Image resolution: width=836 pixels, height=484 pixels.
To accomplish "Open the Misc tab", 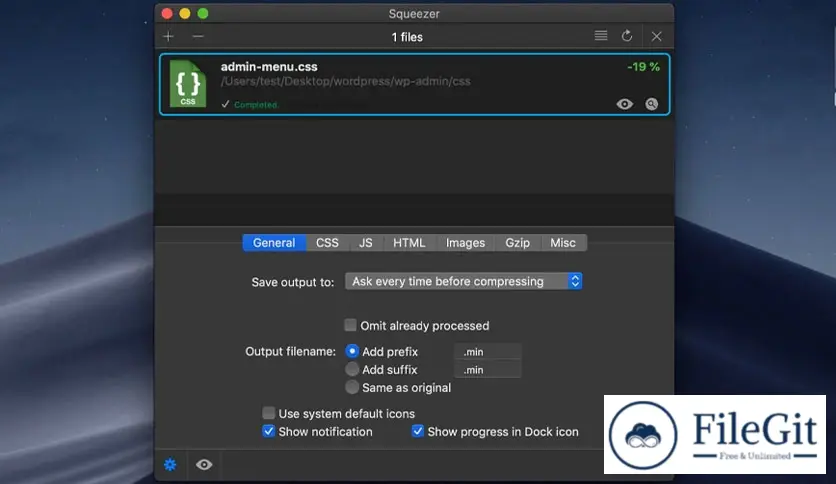I will coord(563,243).
